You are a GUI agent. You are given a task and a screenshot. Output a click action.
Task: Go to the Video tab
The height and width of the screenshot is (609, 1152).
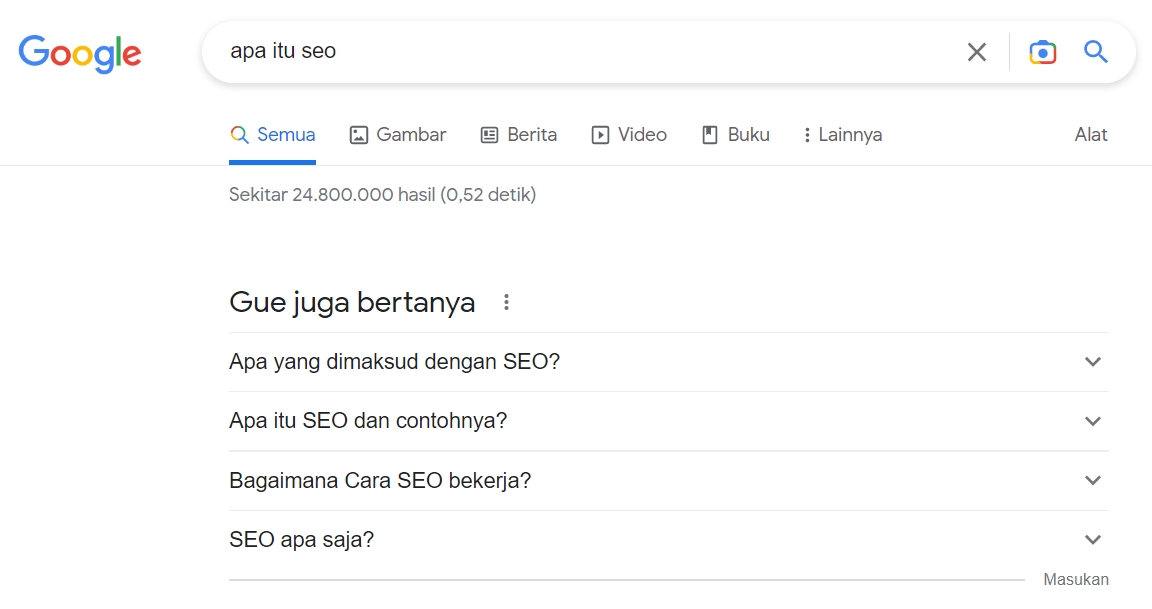[x=629, y=135]
